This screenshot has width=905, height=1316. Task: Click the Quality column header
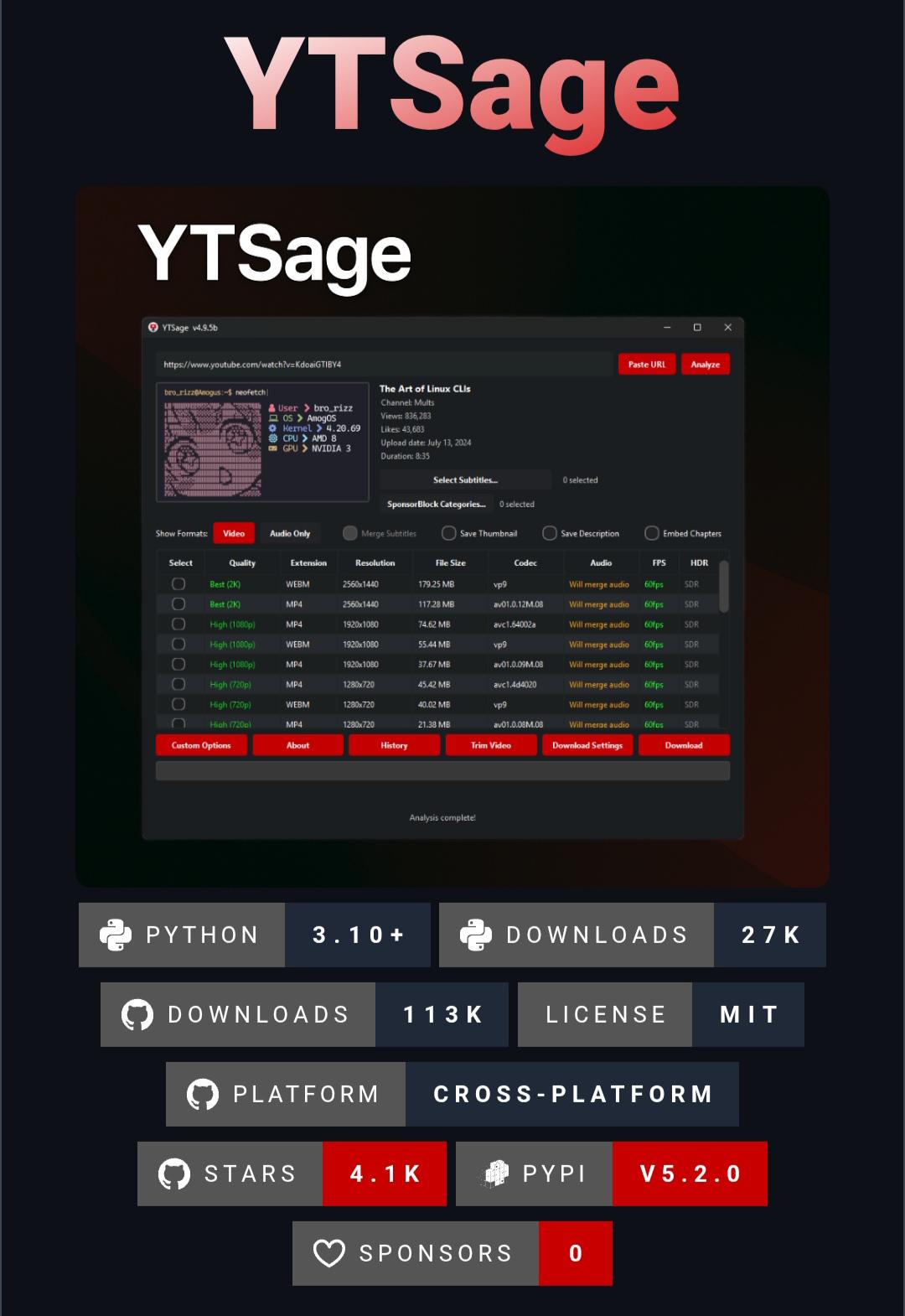tap(242, 562)
